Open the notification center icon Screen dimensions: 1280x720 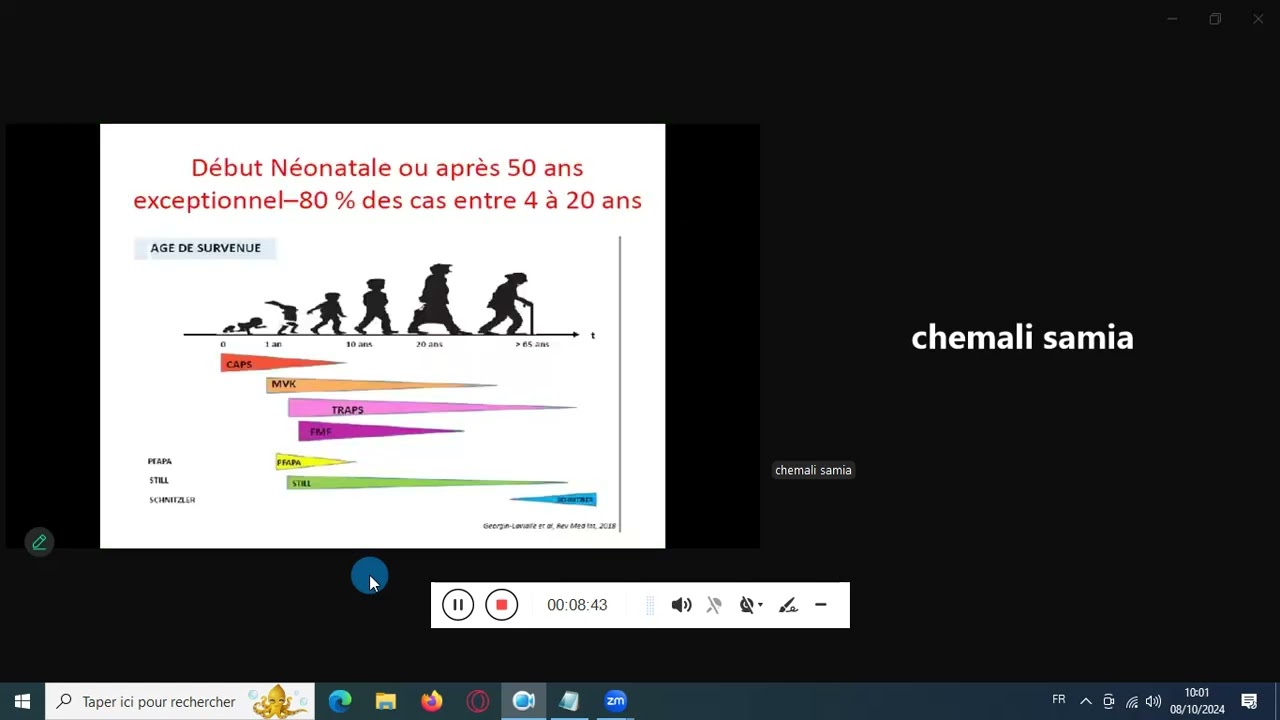pos(1249,701)
